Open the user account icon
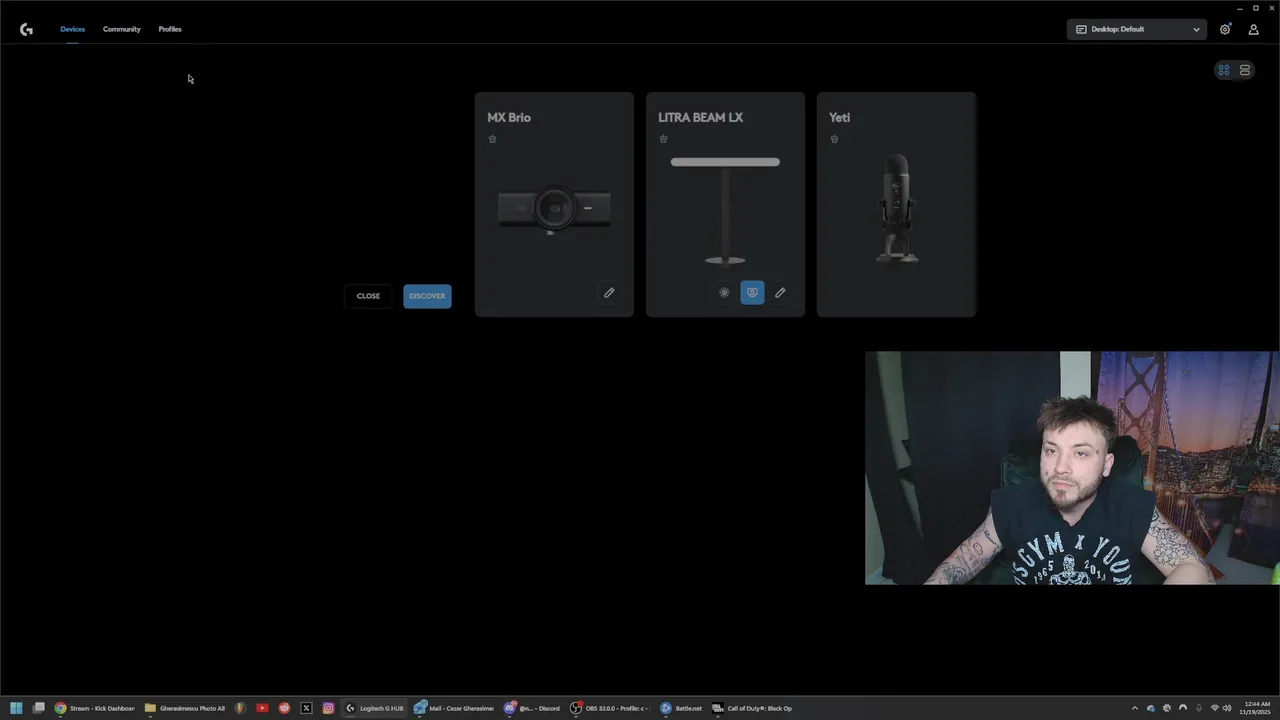This screenshot has width=1280, height=720. coord(1253,29)
